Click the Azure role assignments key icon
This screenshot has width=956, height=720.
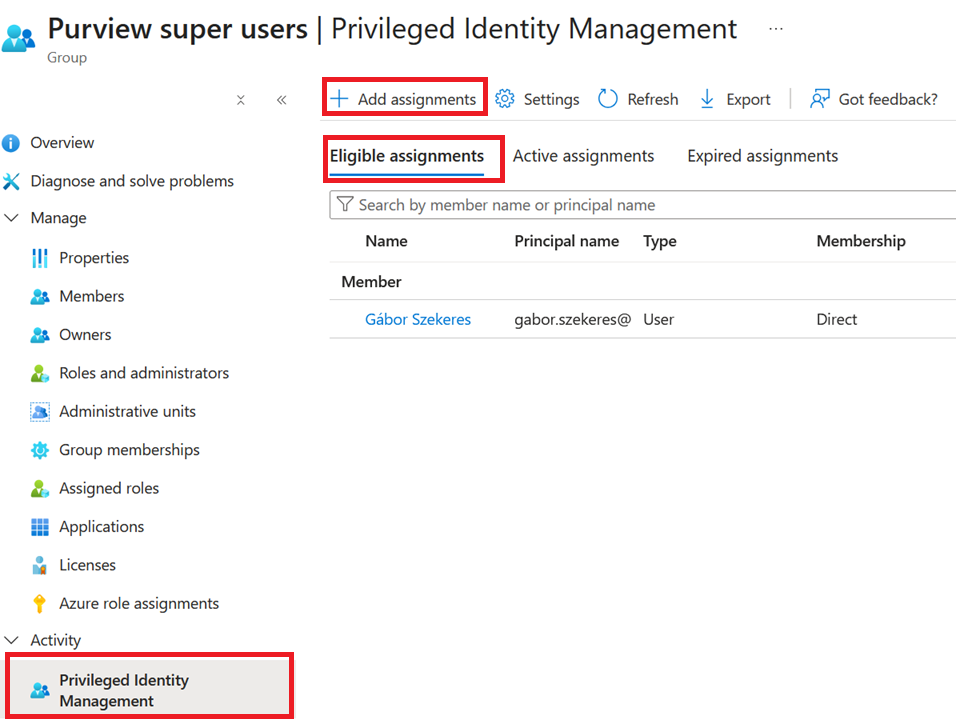40,604
